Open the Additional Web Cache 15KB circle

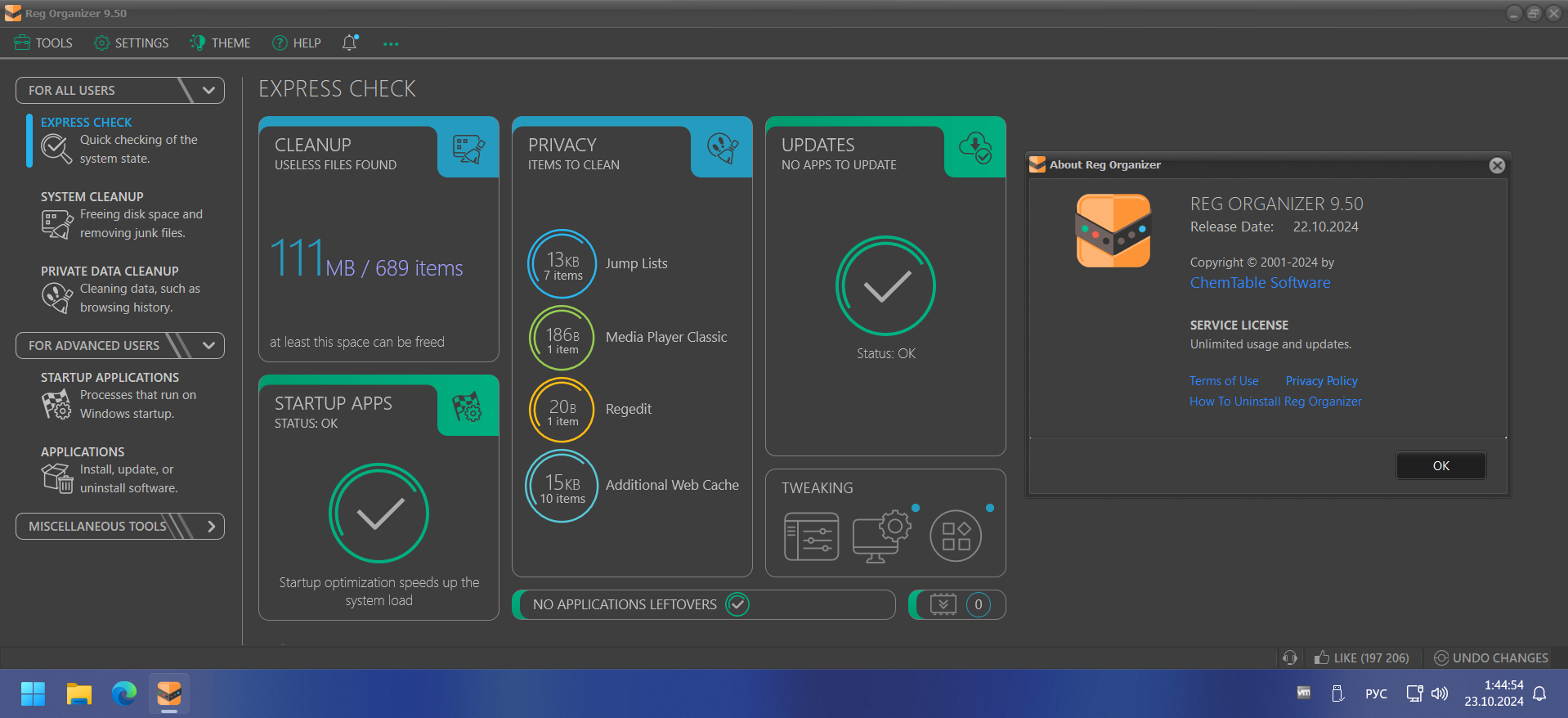(x=562, y=486)
